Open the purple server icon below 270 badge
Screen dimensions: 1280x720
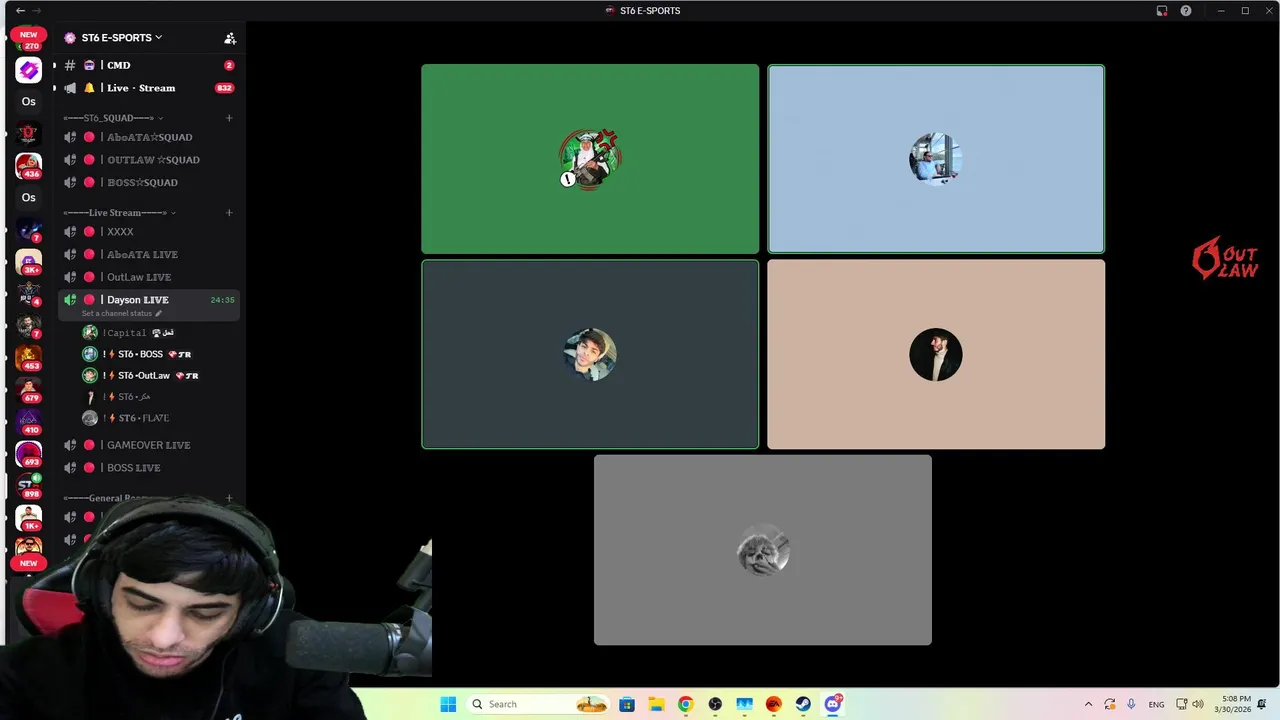29,70
